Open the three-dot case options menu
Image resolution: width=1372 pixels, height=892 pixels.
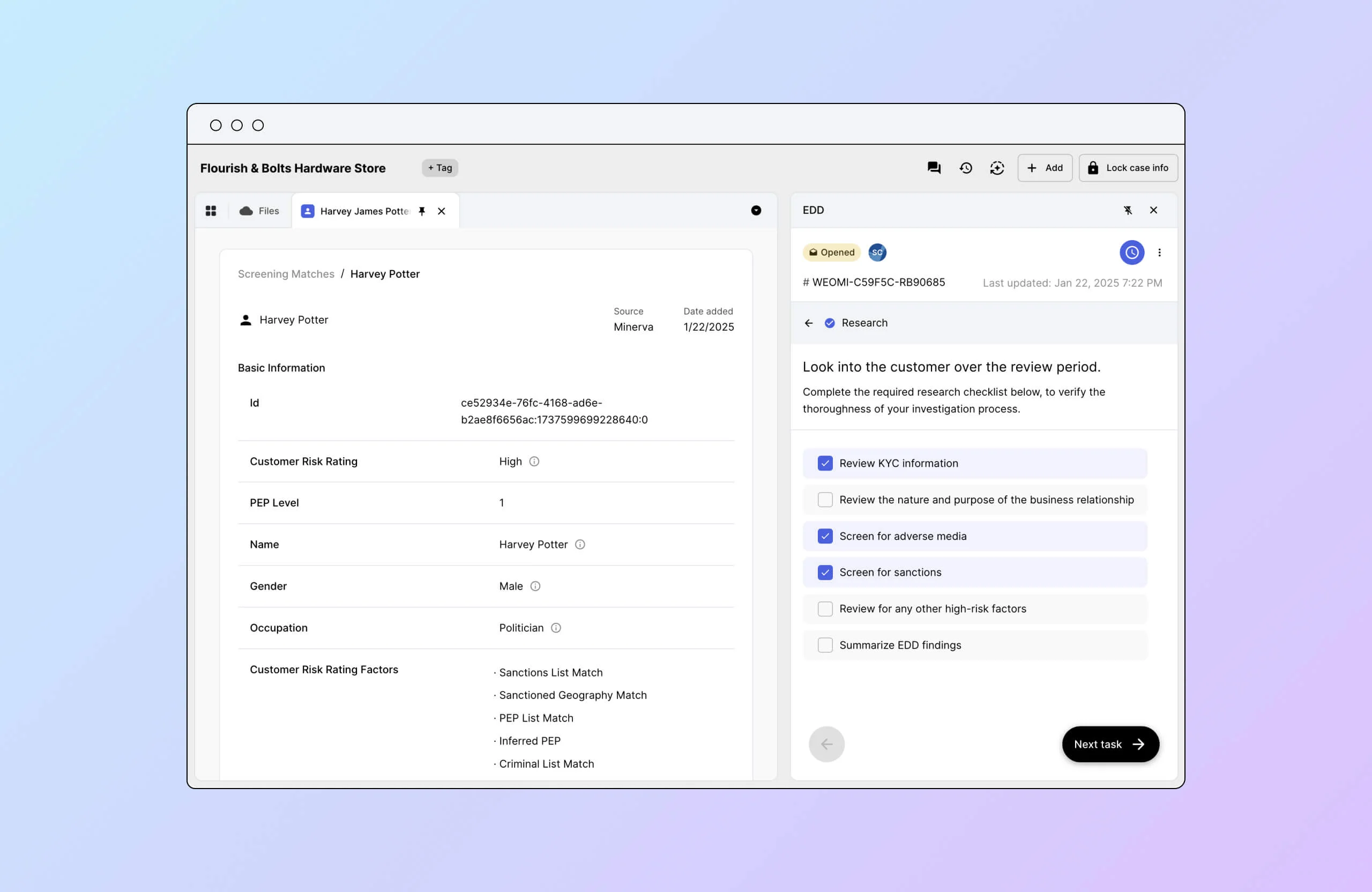pyautogui.click(x=1159, y=252)
